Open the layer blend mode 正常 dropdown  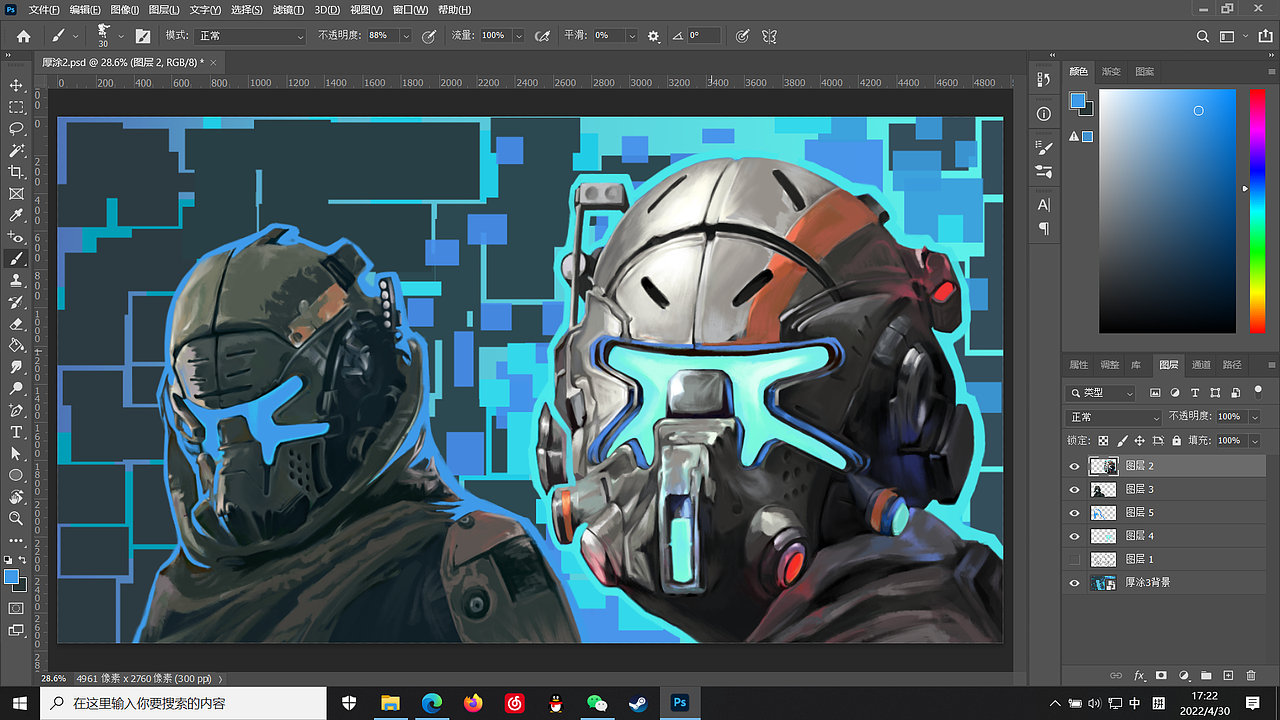click(1115, 417)
